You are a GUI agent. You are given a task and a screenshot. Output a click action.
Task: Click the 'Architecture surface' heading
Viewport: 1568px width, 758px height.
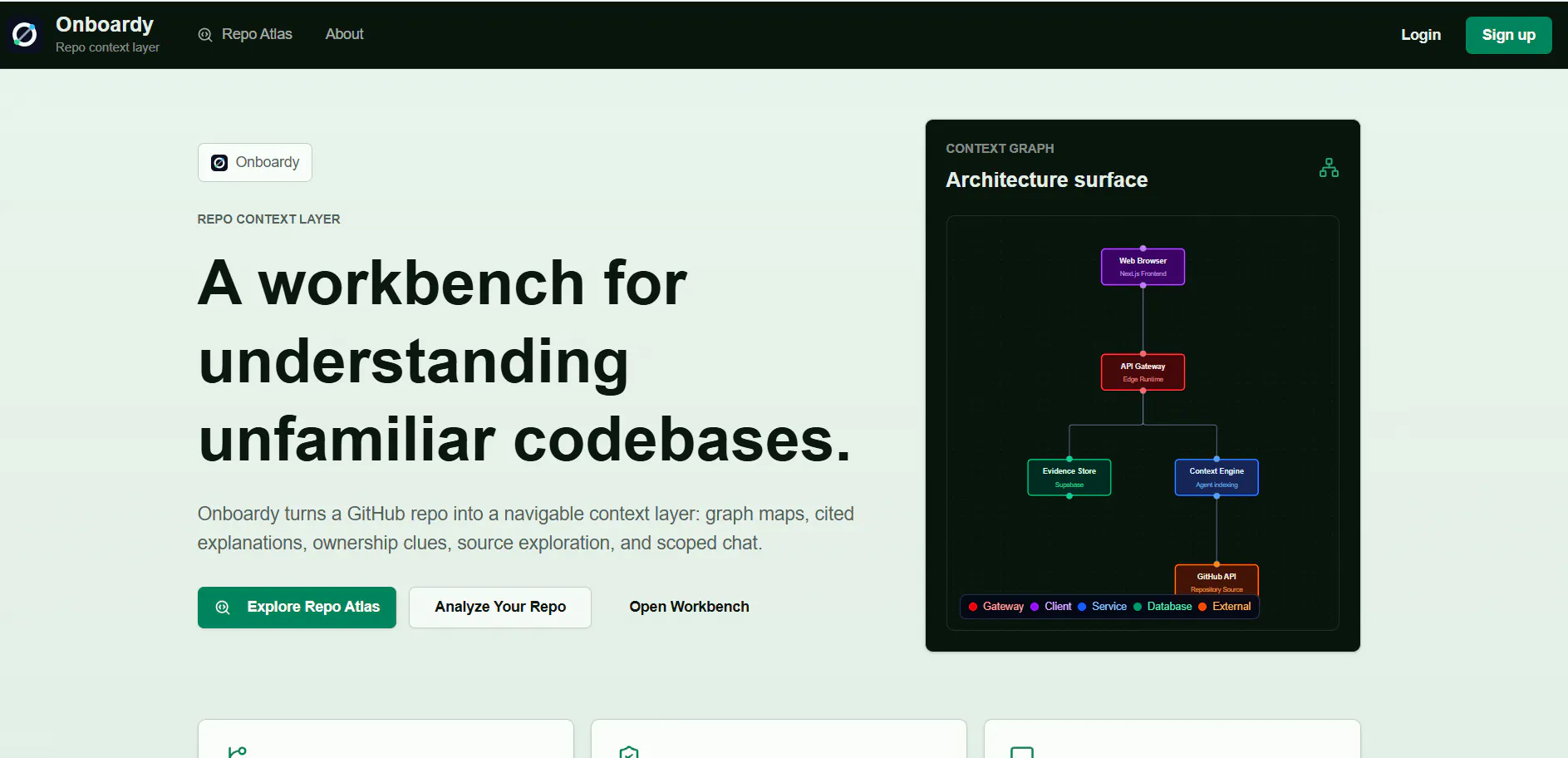click(1046, 180)
